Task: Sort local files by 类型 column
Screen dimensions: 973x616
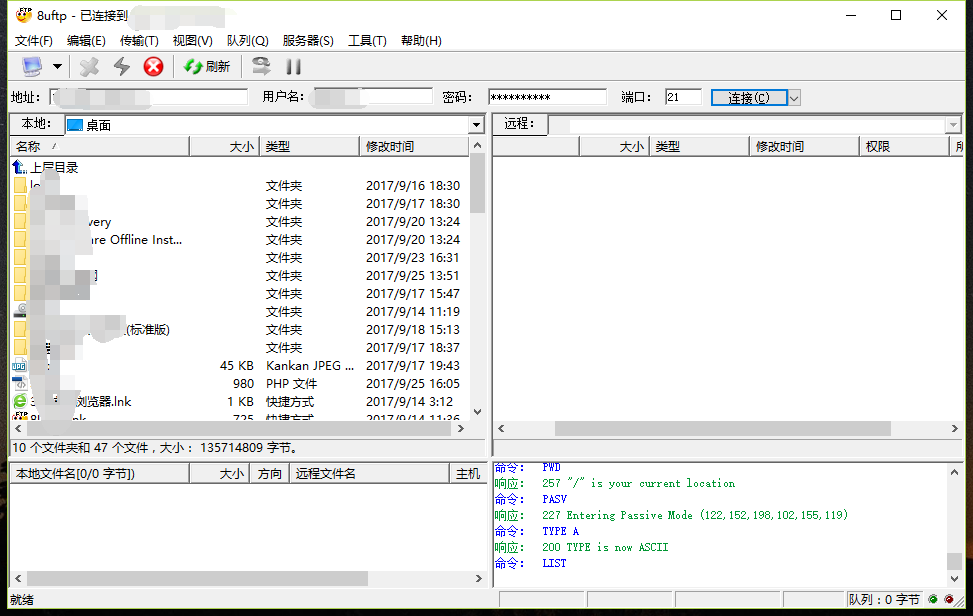Action: pos(309,146)
